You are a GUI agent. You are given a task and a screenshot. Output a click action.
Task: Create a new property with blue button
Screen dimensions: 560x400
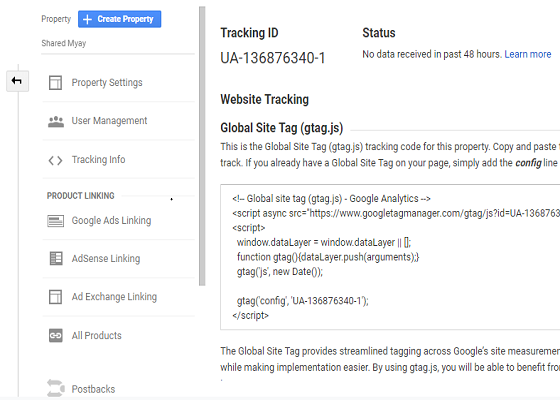point(120,19)
